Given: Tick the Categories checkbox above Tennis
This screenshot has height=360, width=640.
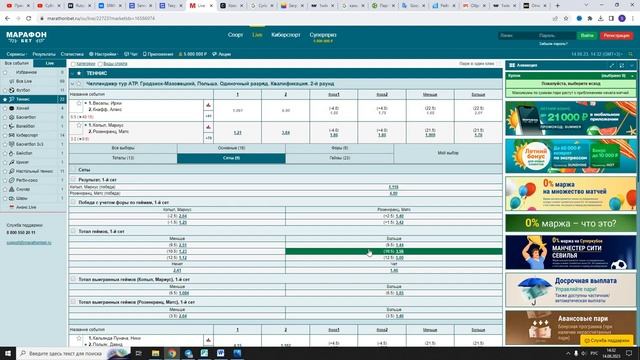Looking at the screenshot, I should pyautogui.click(x=73, y=64).
